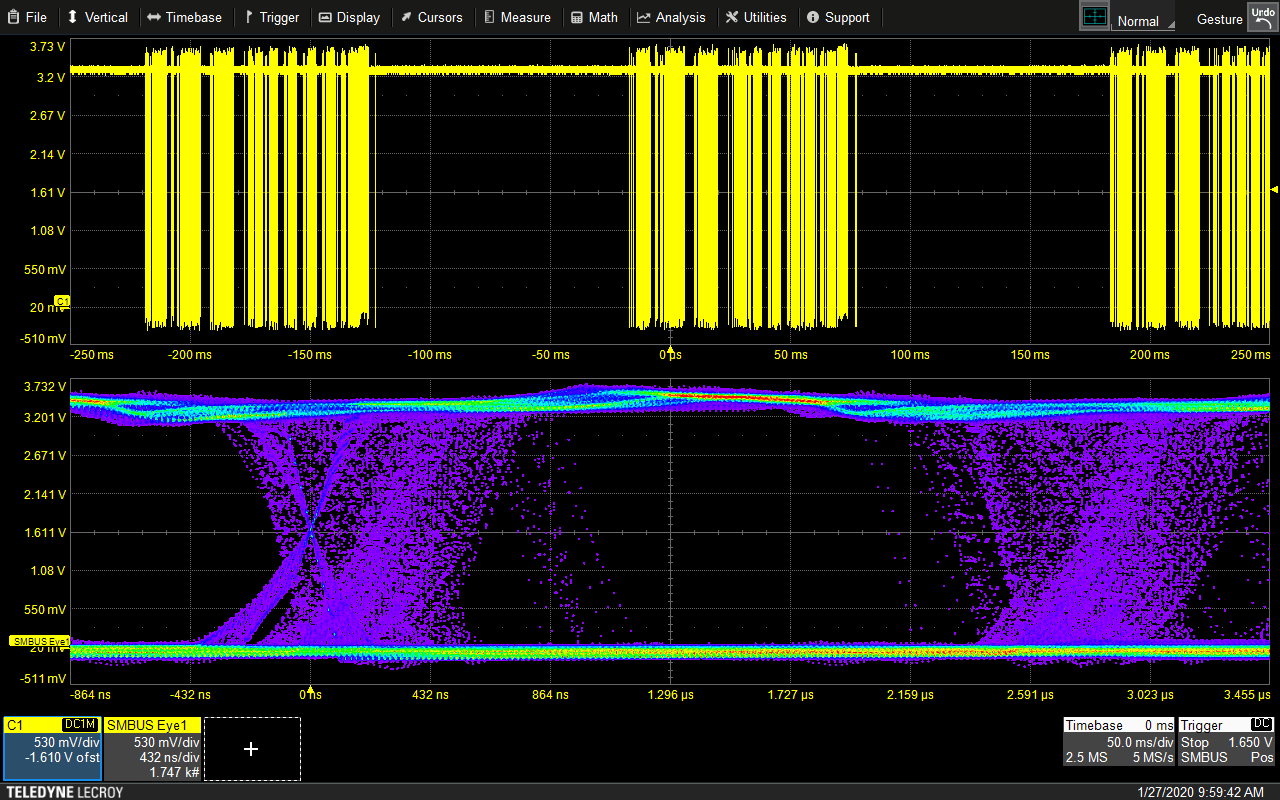Screen dimensions: 1280x800
Task: Click the Cursors menu icon
Action: tap(406, 17)
